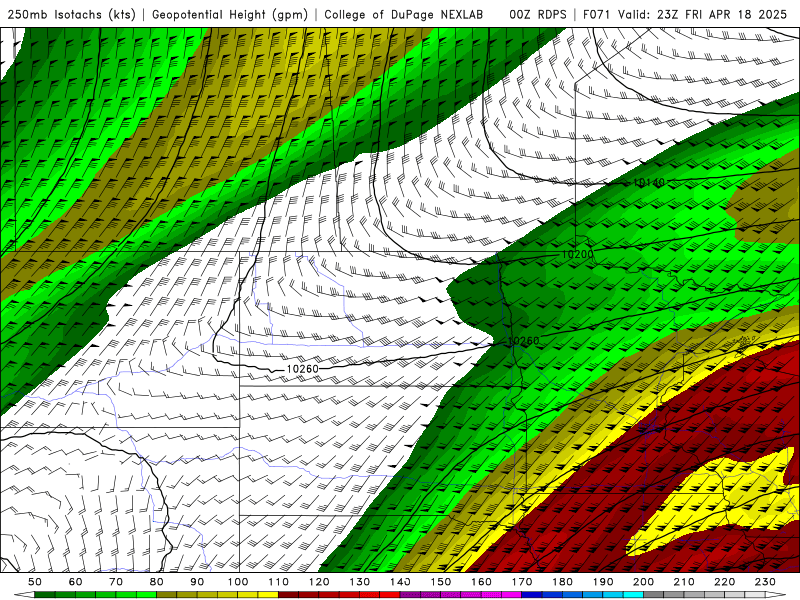Image resolution: width=800 pixels, height=600 pixels.
Task: Click the 220 kt value on the color scale
Action: (724, 582)
